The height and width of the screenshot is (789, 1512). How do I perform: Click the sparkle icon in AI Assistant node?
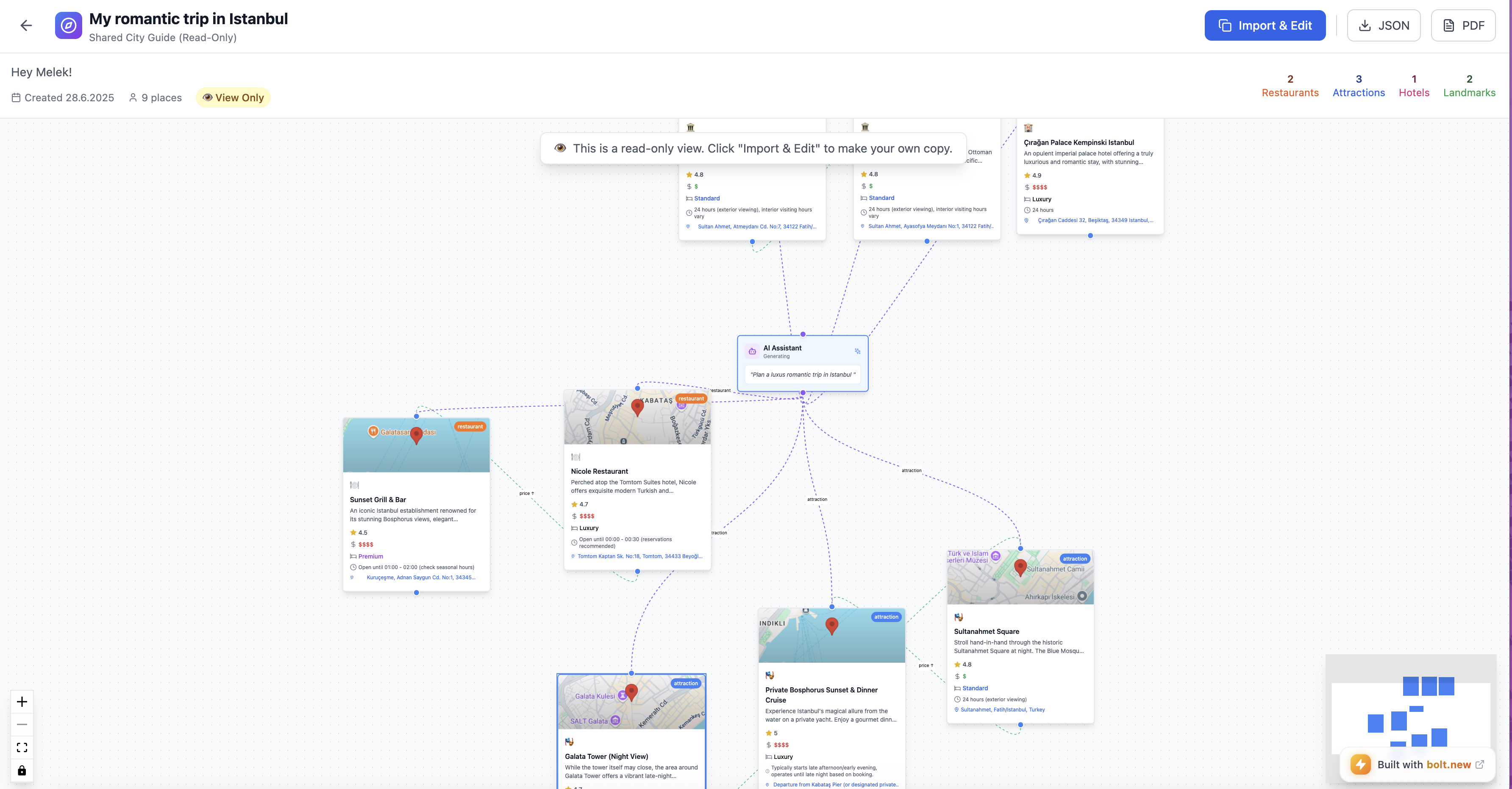pyautogui.click(x=857, y=351)
